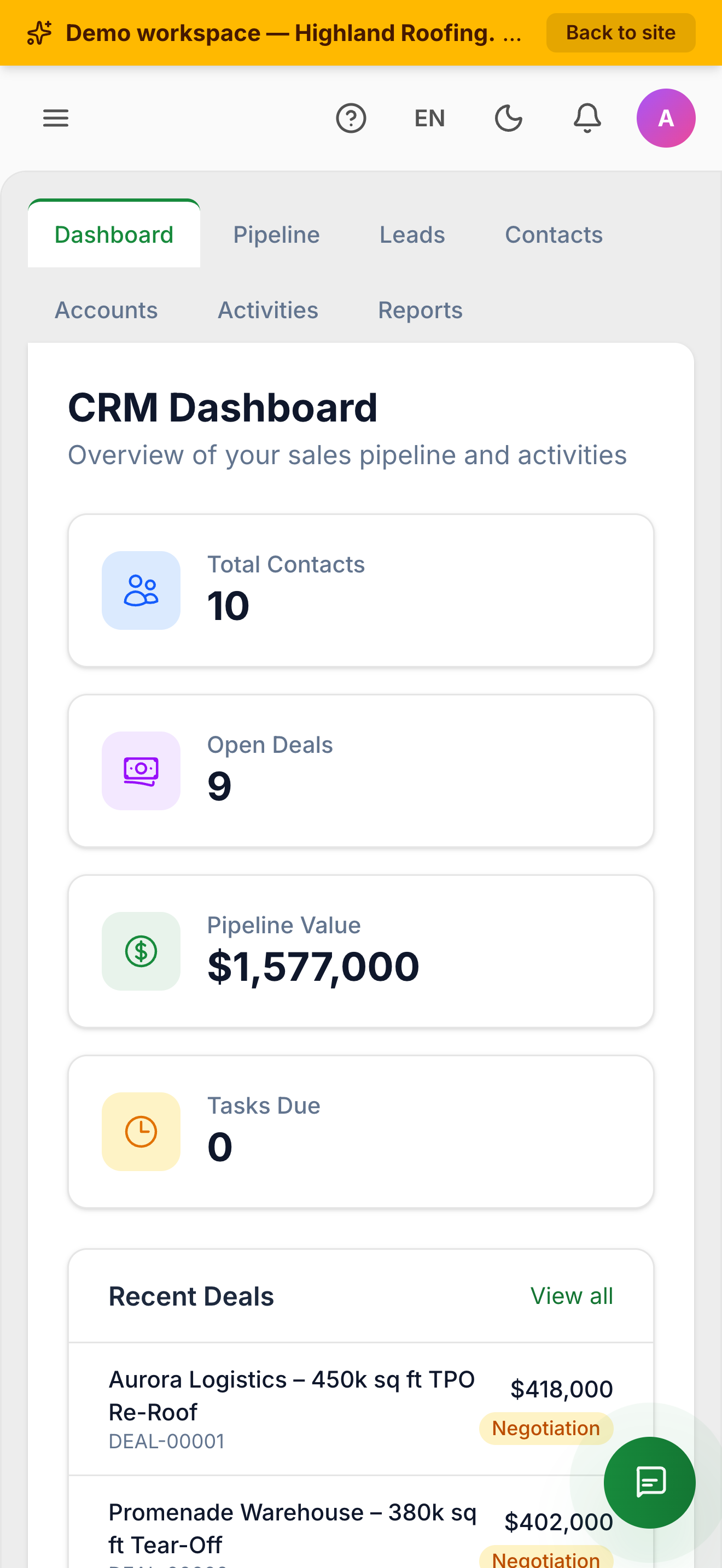The width and height of the screenshot is (722, 1568).
Task: Open the help question mark icon
Action: [351, 118]
